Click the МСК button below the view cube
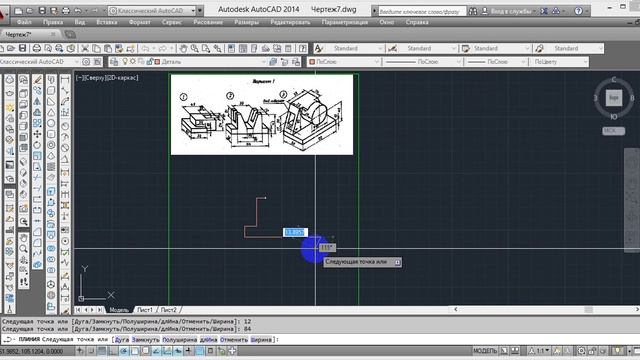640x360 pixels. pyautogui.click(x=613, y=131)
